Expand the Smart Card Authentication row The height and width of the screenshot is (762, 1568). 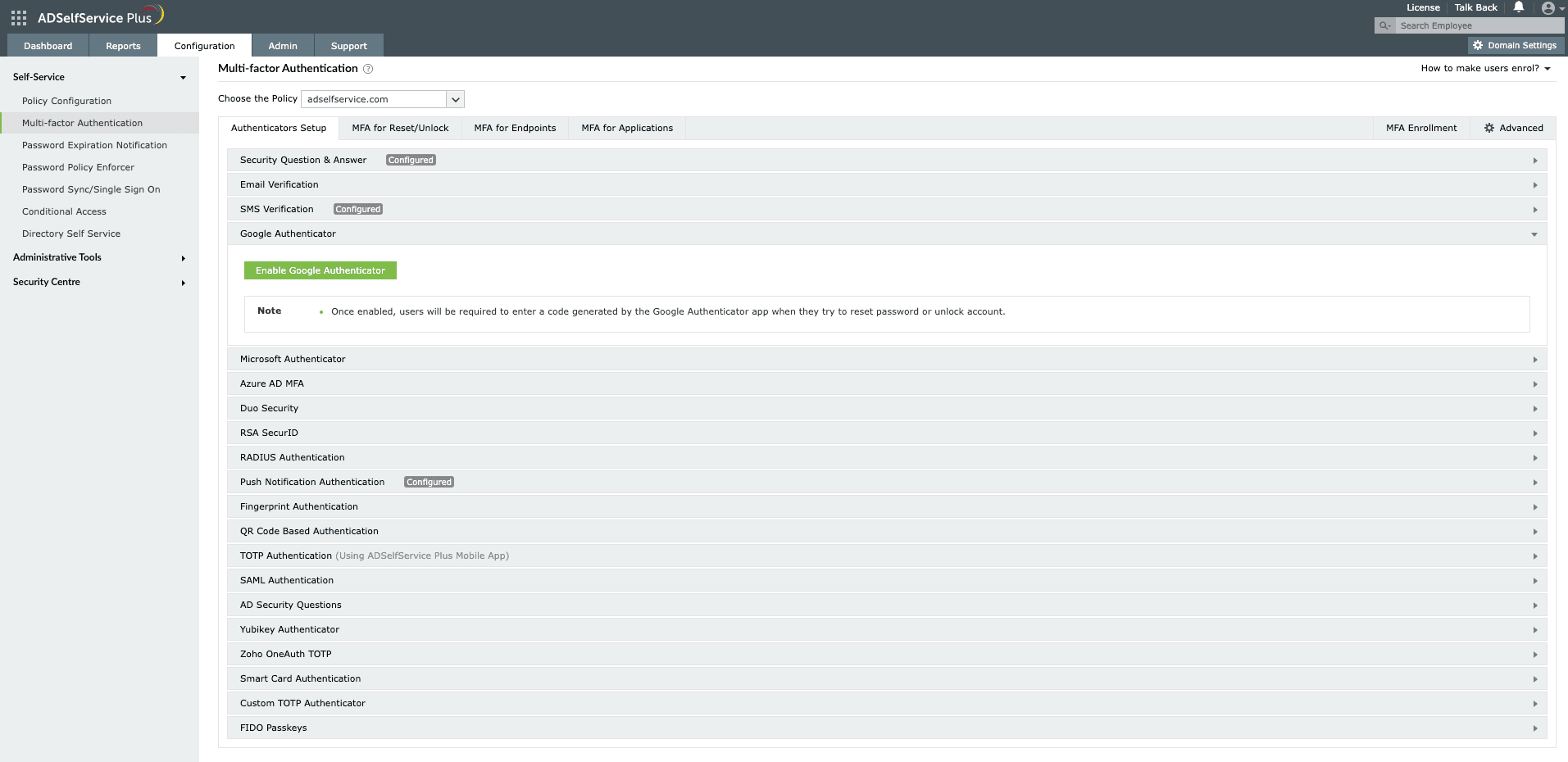point(887,678)
